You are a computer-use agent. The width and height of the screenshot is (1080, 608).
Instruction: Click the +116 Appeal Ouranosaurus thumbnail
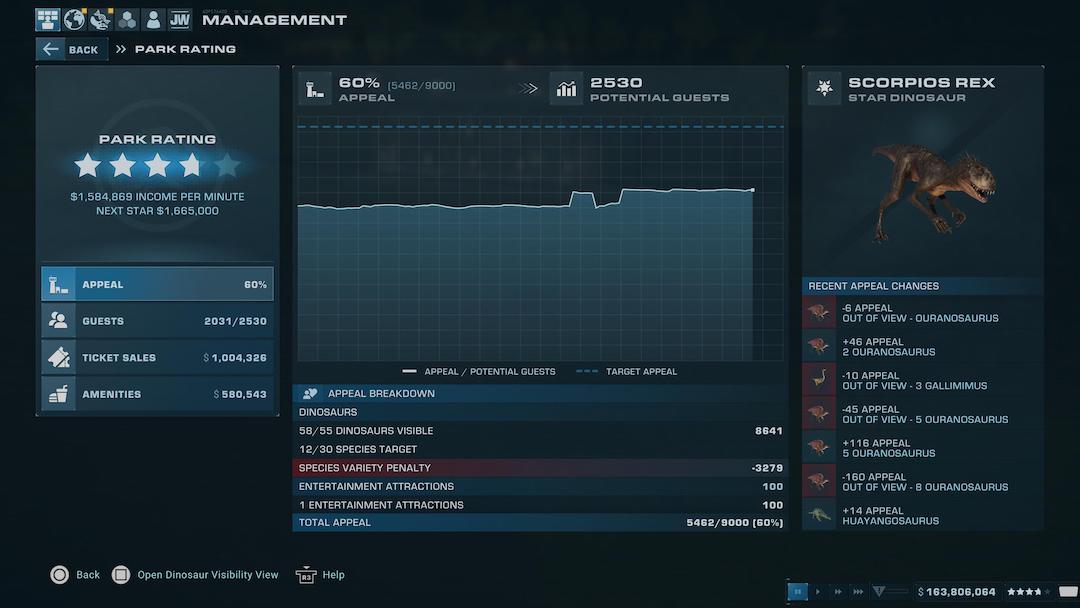(x=819, y=448)
